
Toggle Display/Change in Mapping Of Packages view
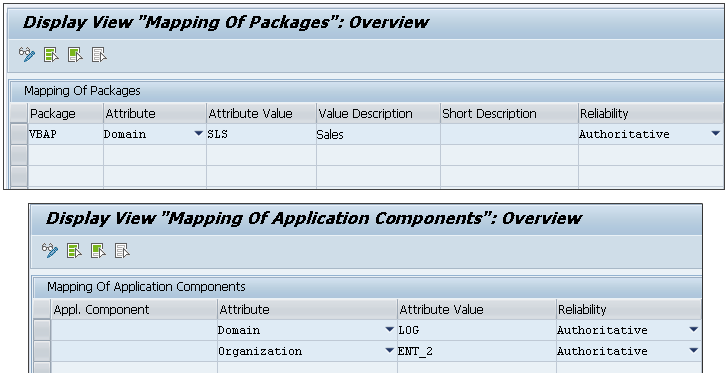[x=26, y=55]
